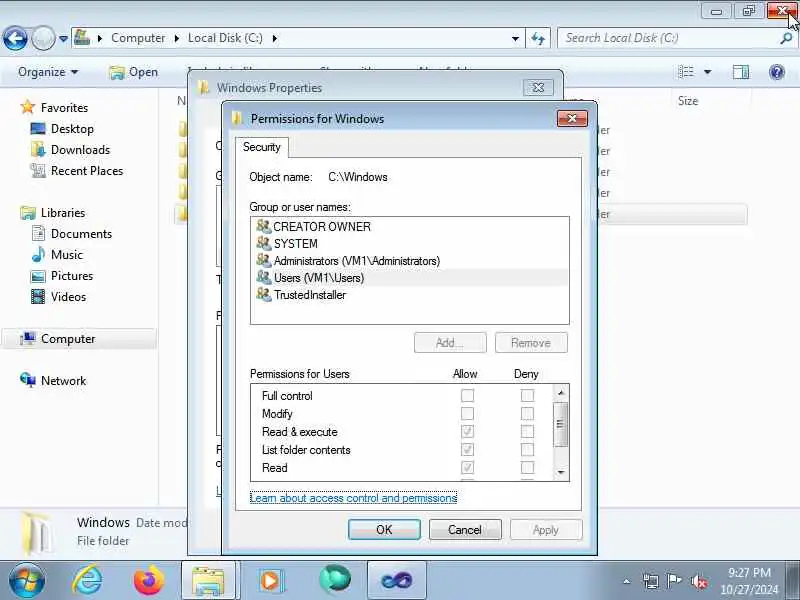Image resolution: width=800 pixels, height=600 pixels.
Task: Check Deny for Read & execute
Action: [527, 432]
